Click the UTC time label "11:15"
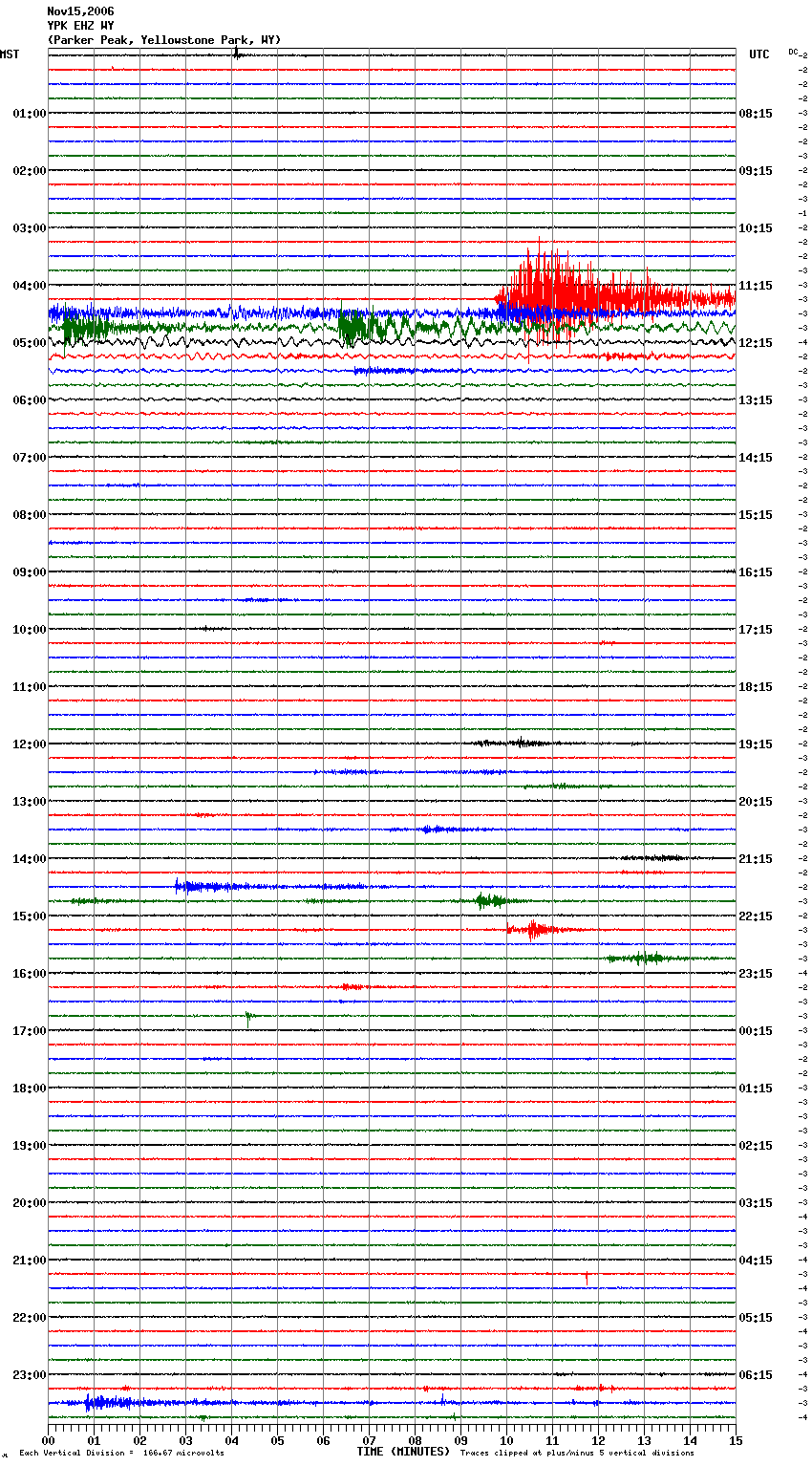Viewport: 812px width, 1466px height. click(756, 286)
